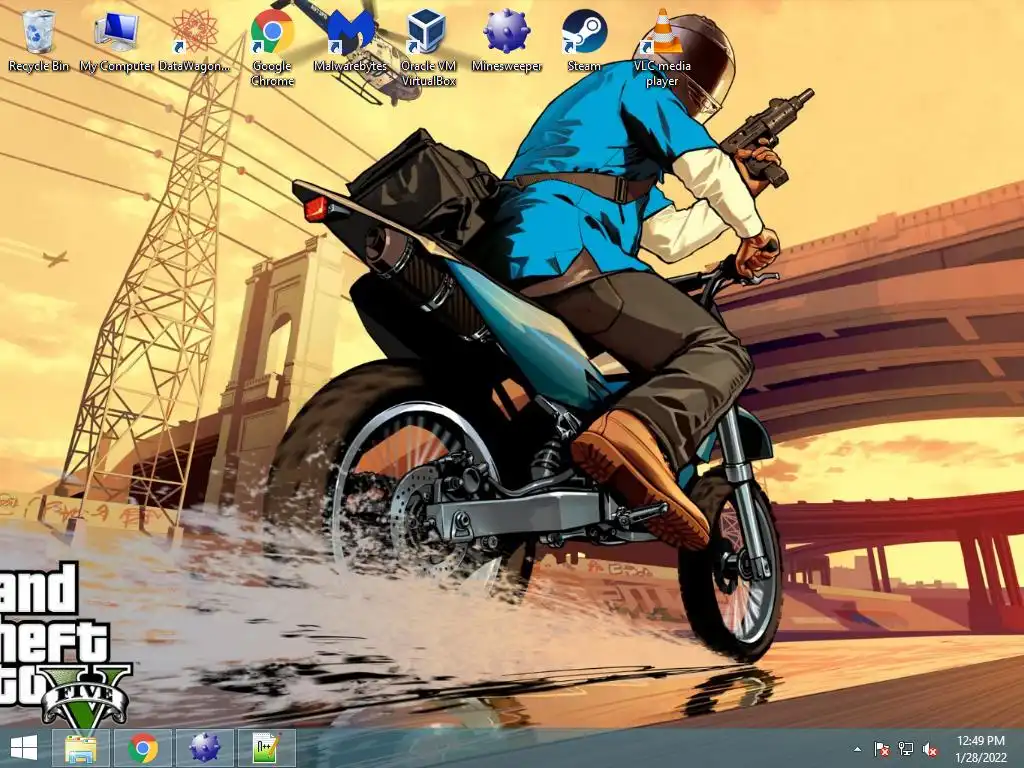
Task: Click the "My Computer" icon label
Action: [116, 66]
